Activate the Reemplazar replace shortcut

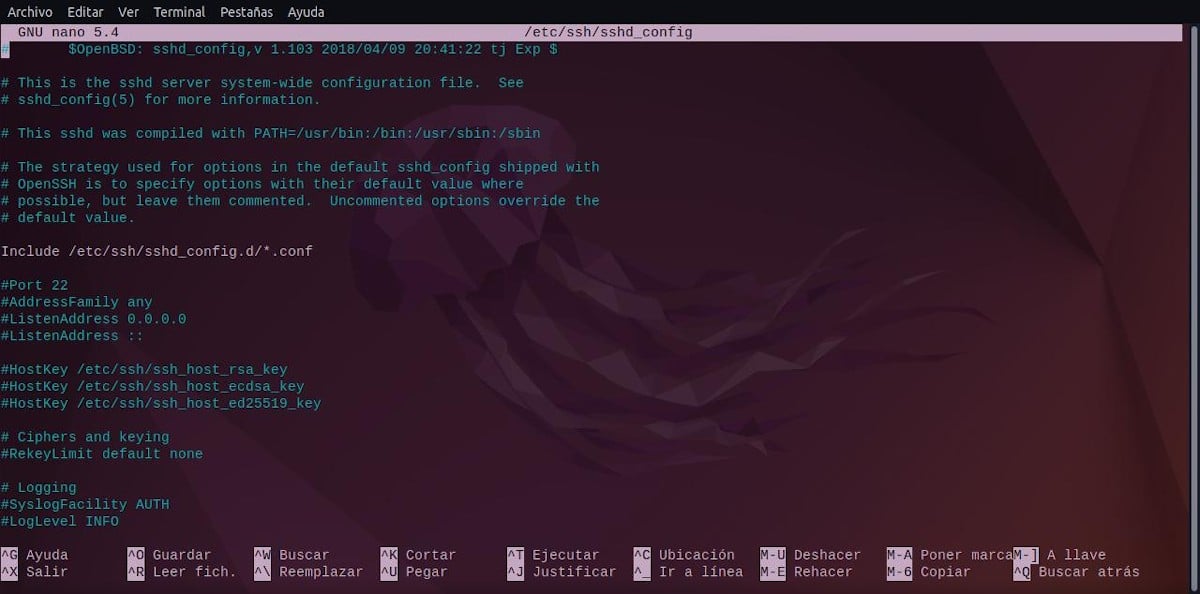[x=319, y=571]
